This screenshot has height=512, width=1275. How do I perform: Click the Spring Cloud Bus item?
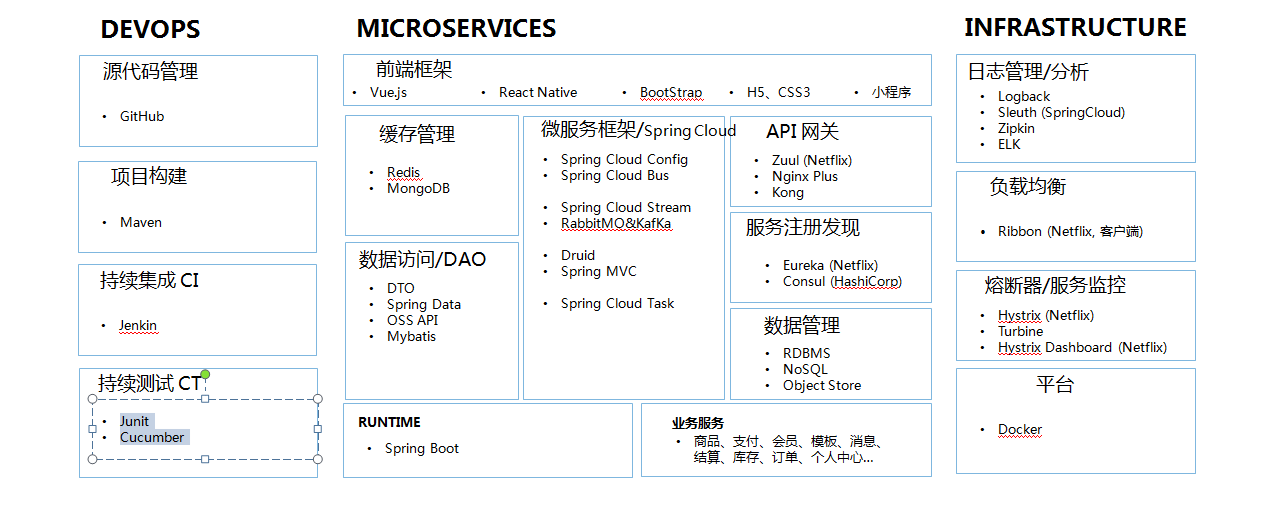pyautogui.click(x=615, y=175)
